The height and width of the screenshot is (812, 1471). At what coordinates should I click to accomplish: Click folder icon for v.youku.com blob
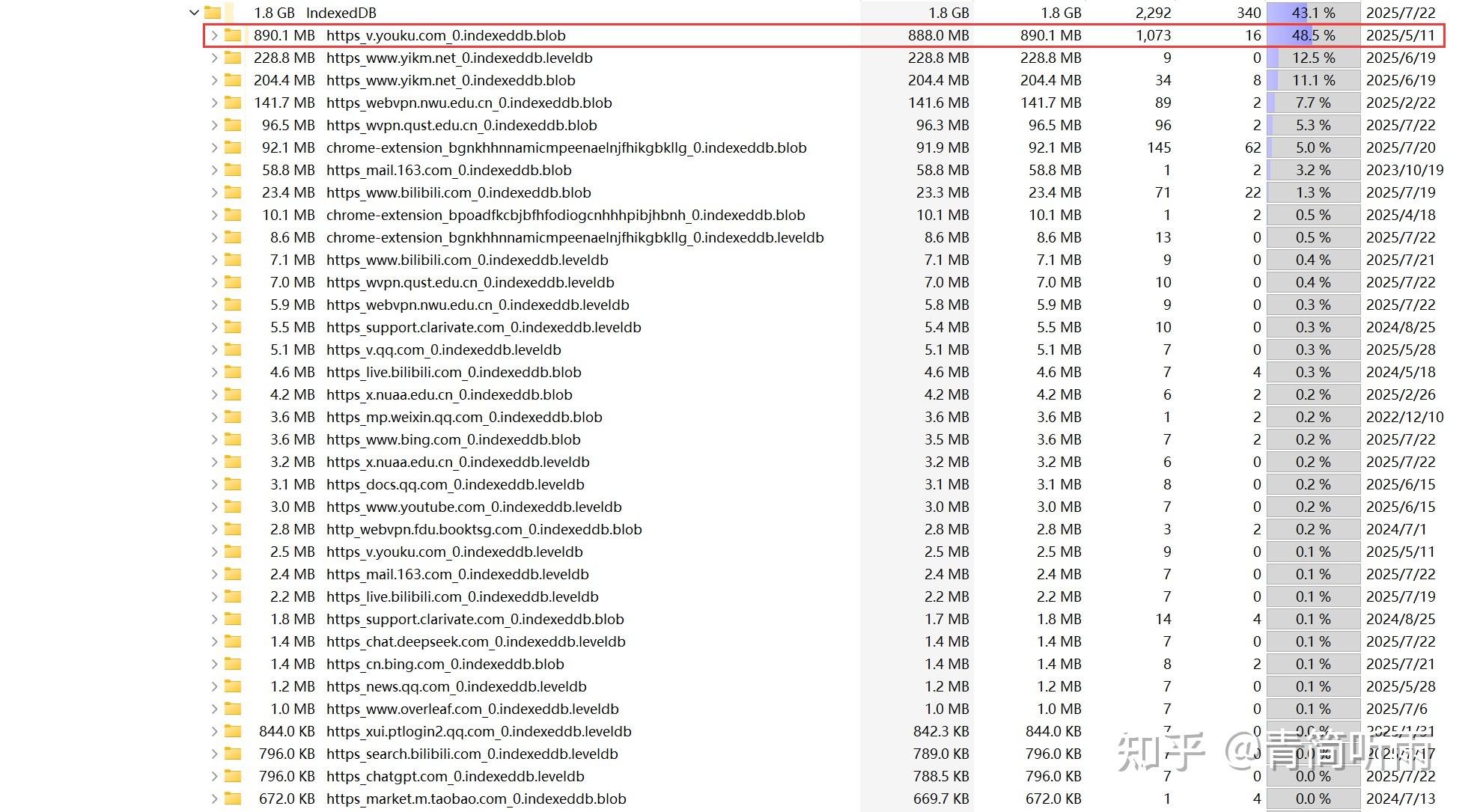(233, 35)
